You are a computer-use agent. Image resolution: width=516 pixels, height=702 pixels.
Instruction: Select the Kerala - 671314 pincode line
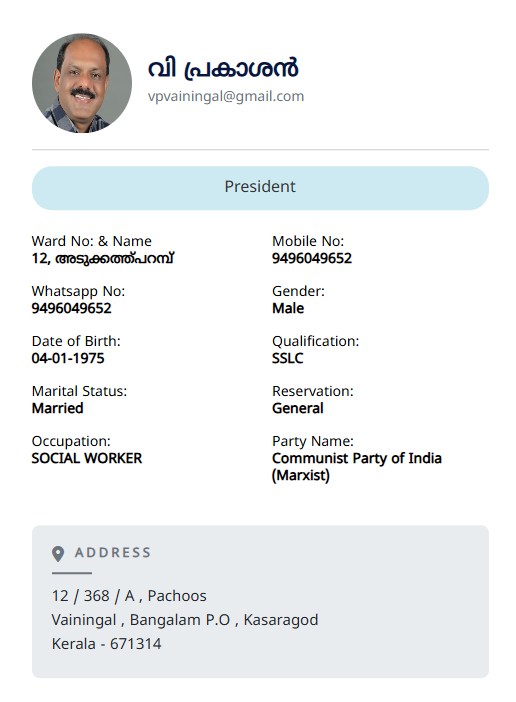pyautogui.click(x=106, y=644)
